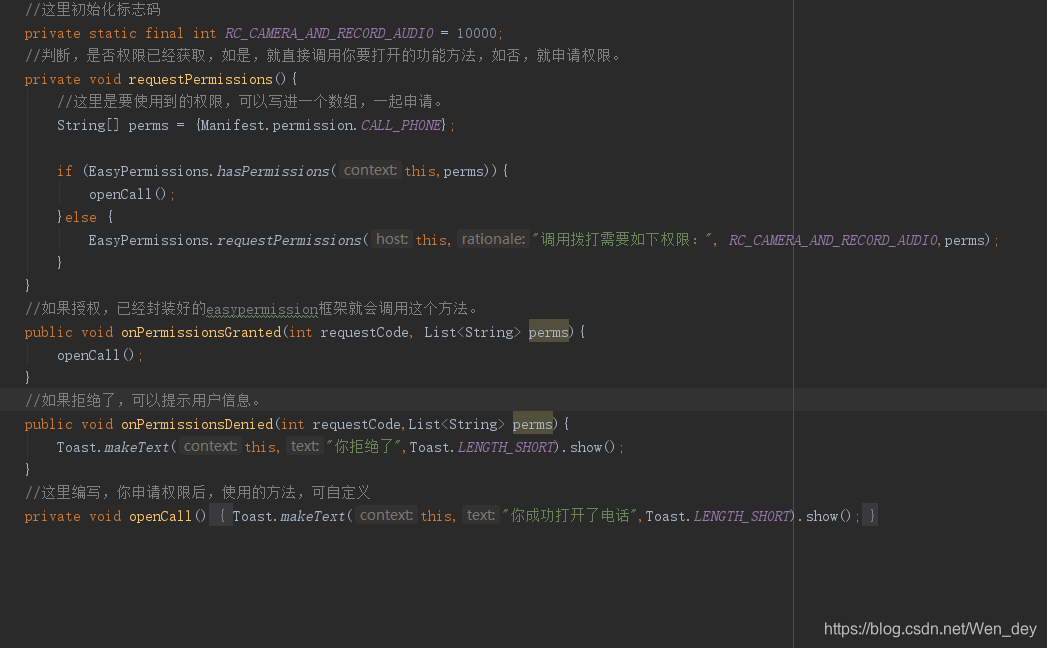Click EasyPermissions.requestPermissions call
The width and height of the screenshot is (1047, 648).
tap(224, 240)
